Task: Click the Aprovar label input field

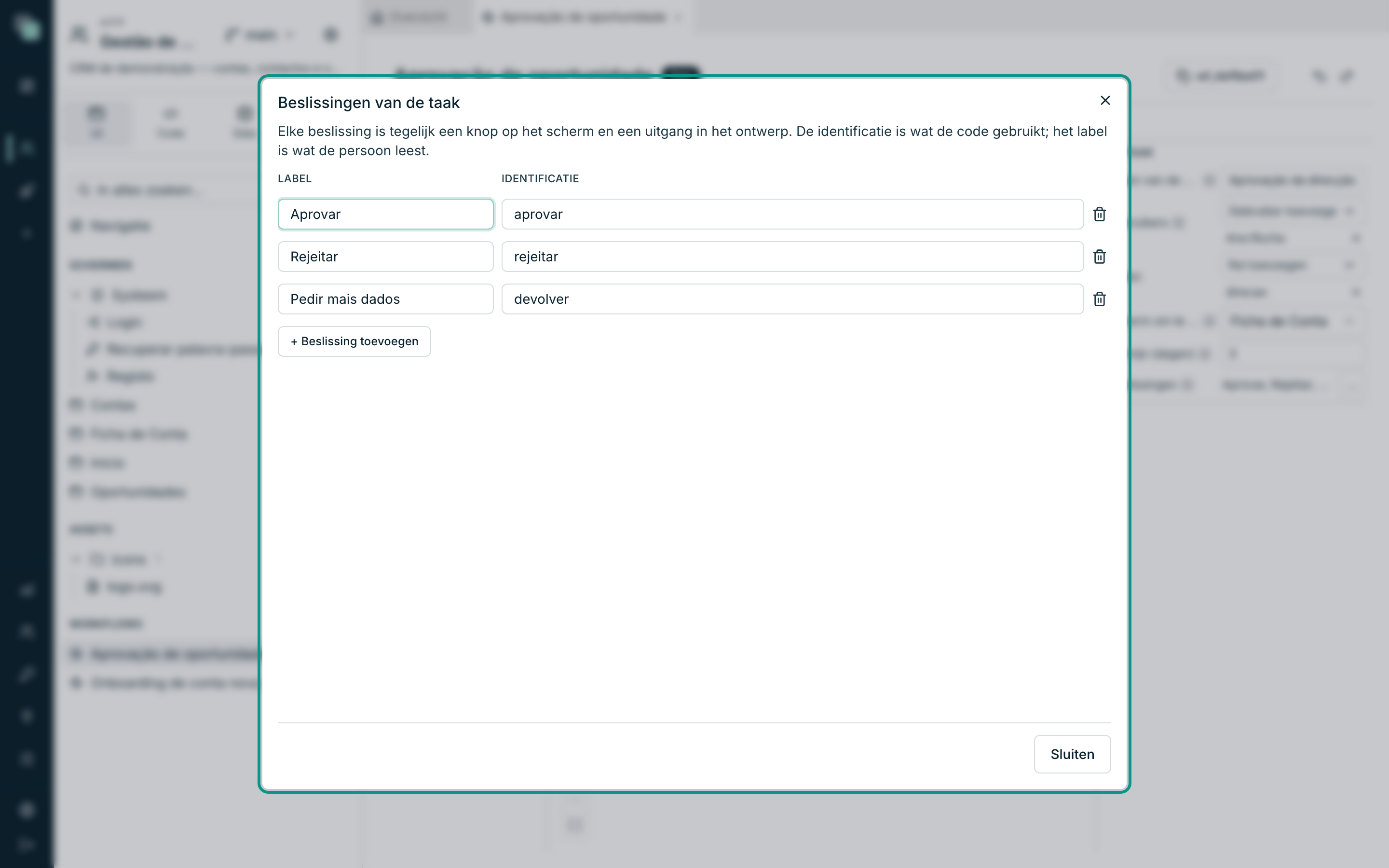Action: [x=386, y=214]
